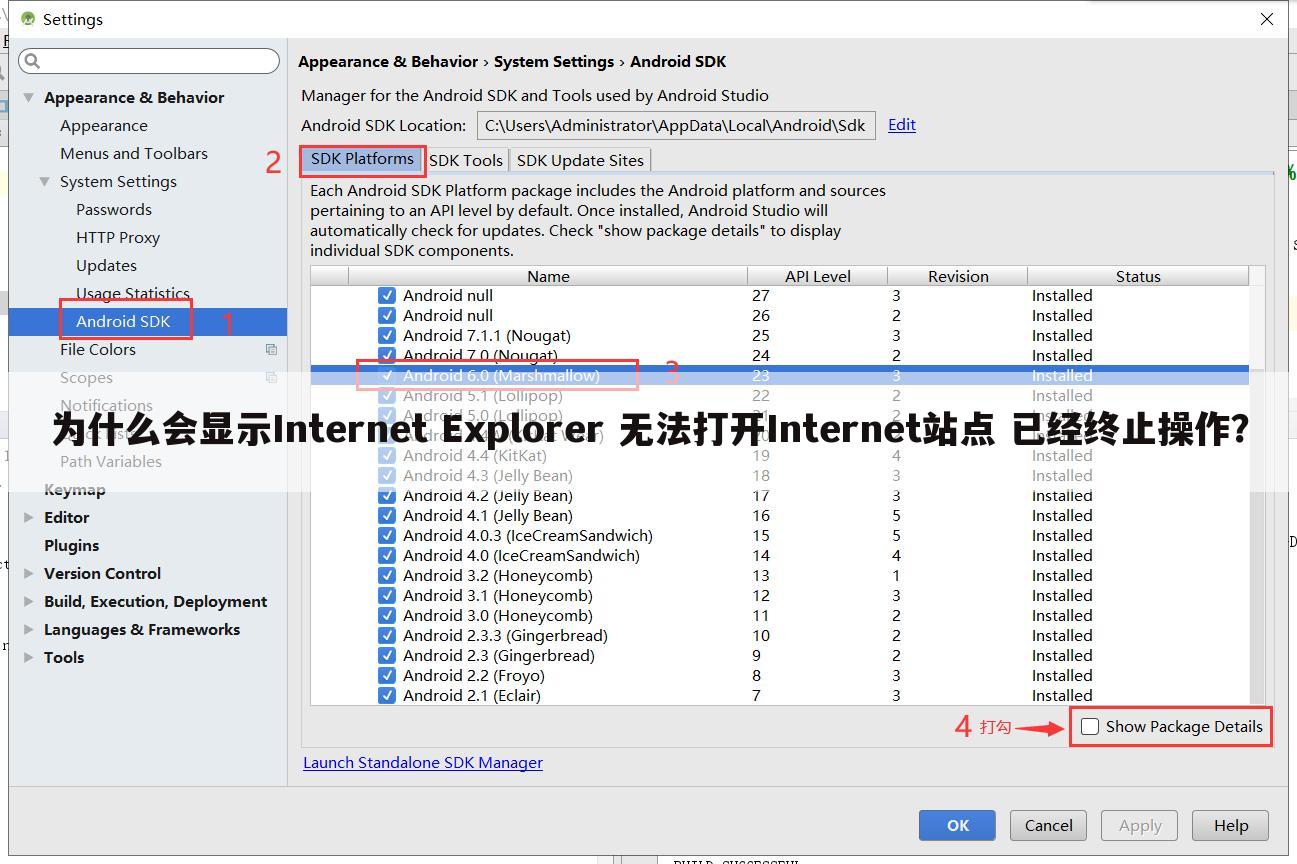Sort by API Level column header
This screenshot has width=1297, height=864.
[x=818, y=276]
